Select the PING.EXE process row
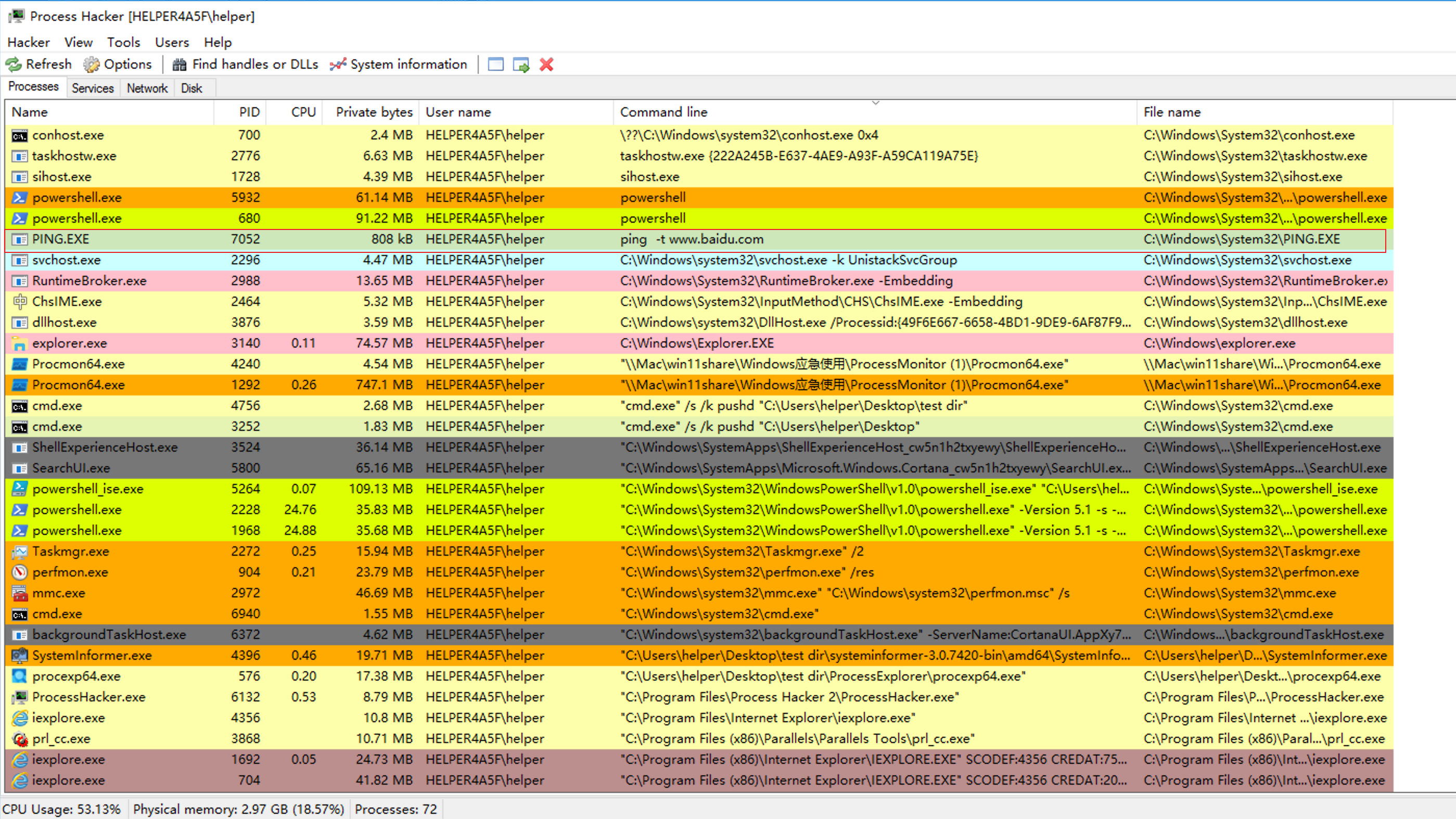Screen dimensions: 1456x819 point(60,239)
